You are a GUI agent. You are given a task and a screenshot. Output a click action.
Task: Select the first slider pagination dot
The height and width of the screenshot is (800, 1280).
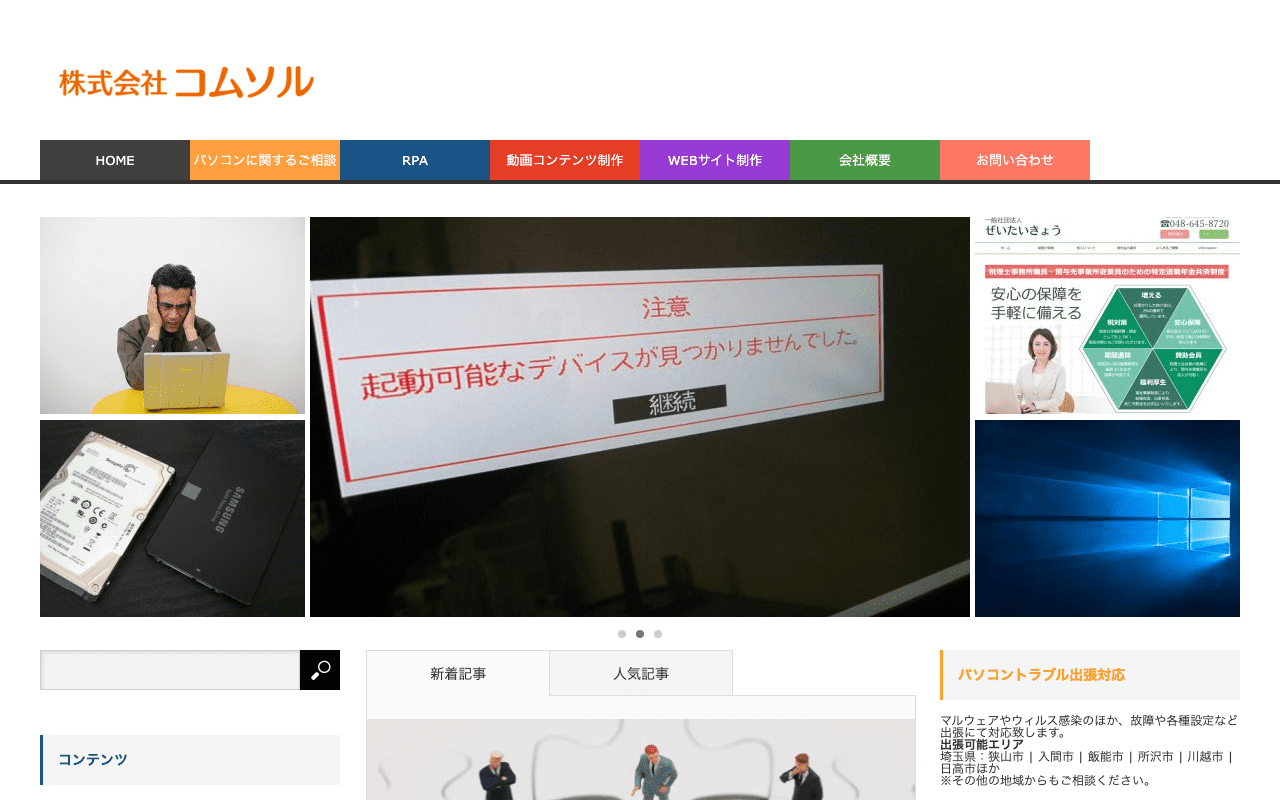622,634
